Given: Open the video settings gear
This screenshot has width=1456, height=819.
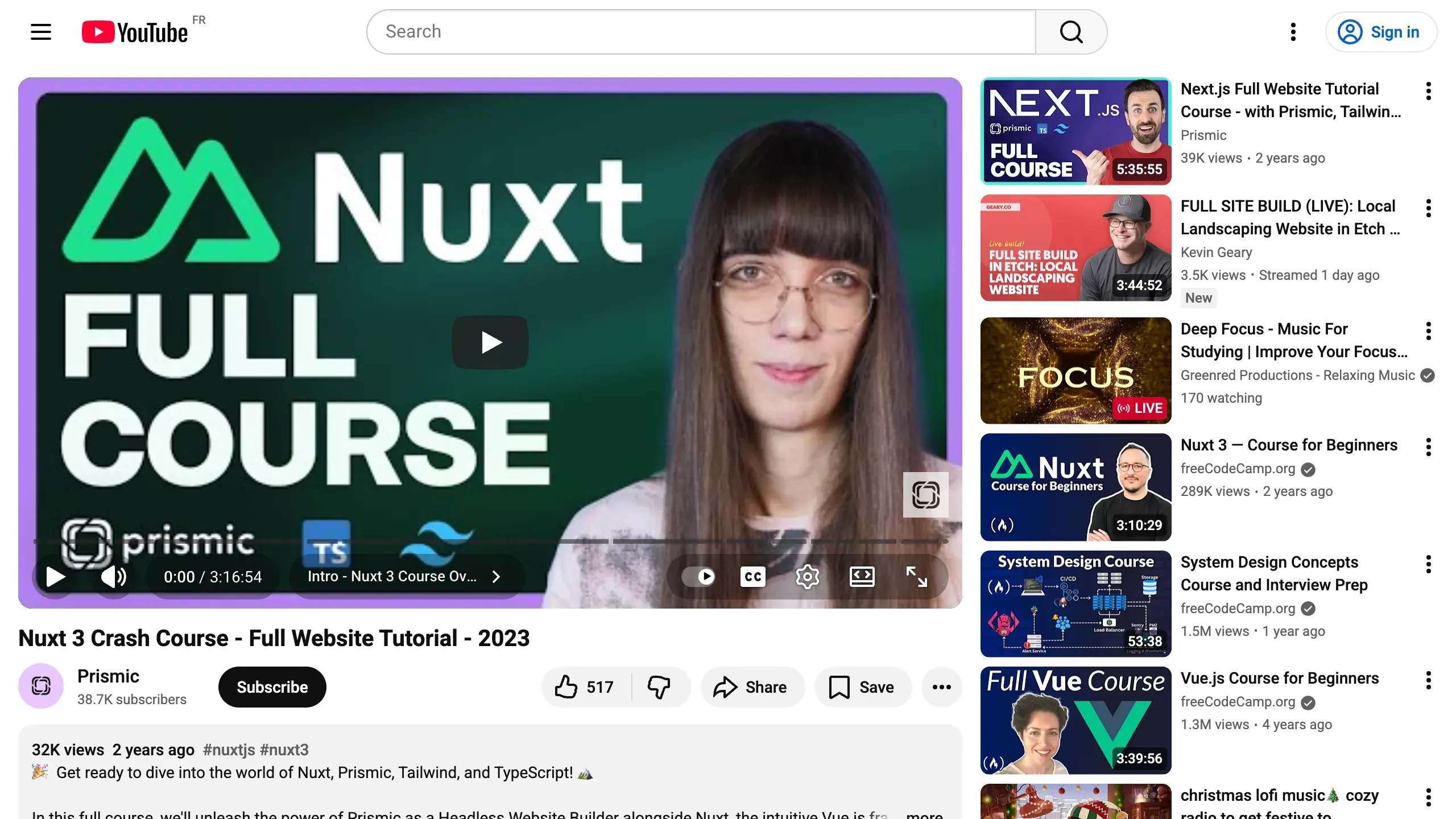Looking at the screenshot, I should pyautogui.click(x=806, y=576).
